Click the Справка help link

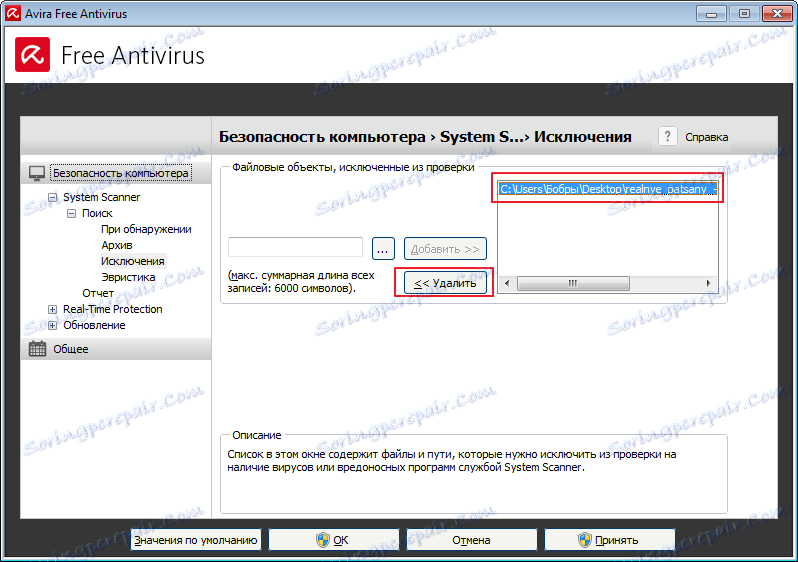tap(706, 137)
